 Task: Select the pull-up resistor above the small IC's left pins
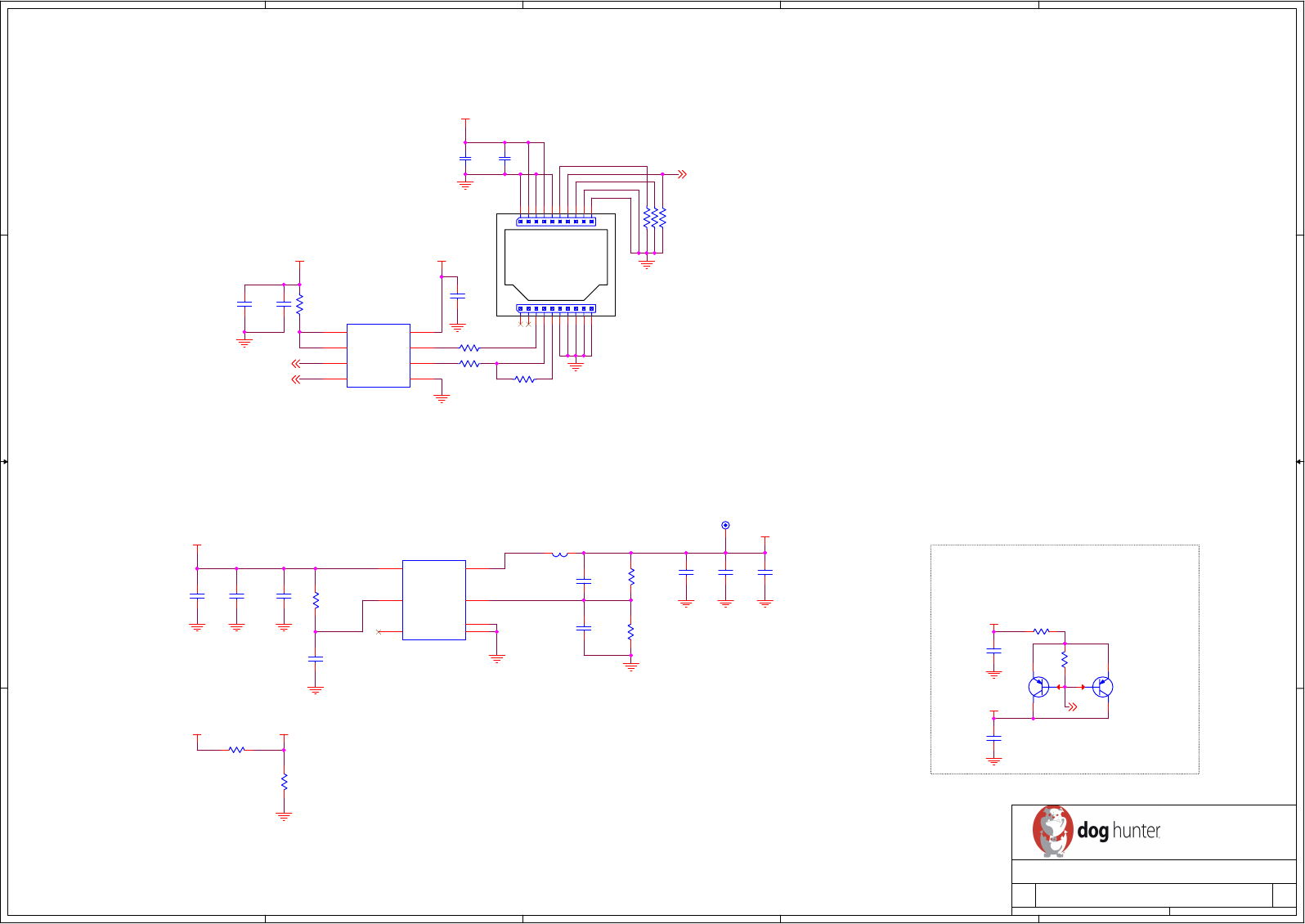tap(299, 304)
